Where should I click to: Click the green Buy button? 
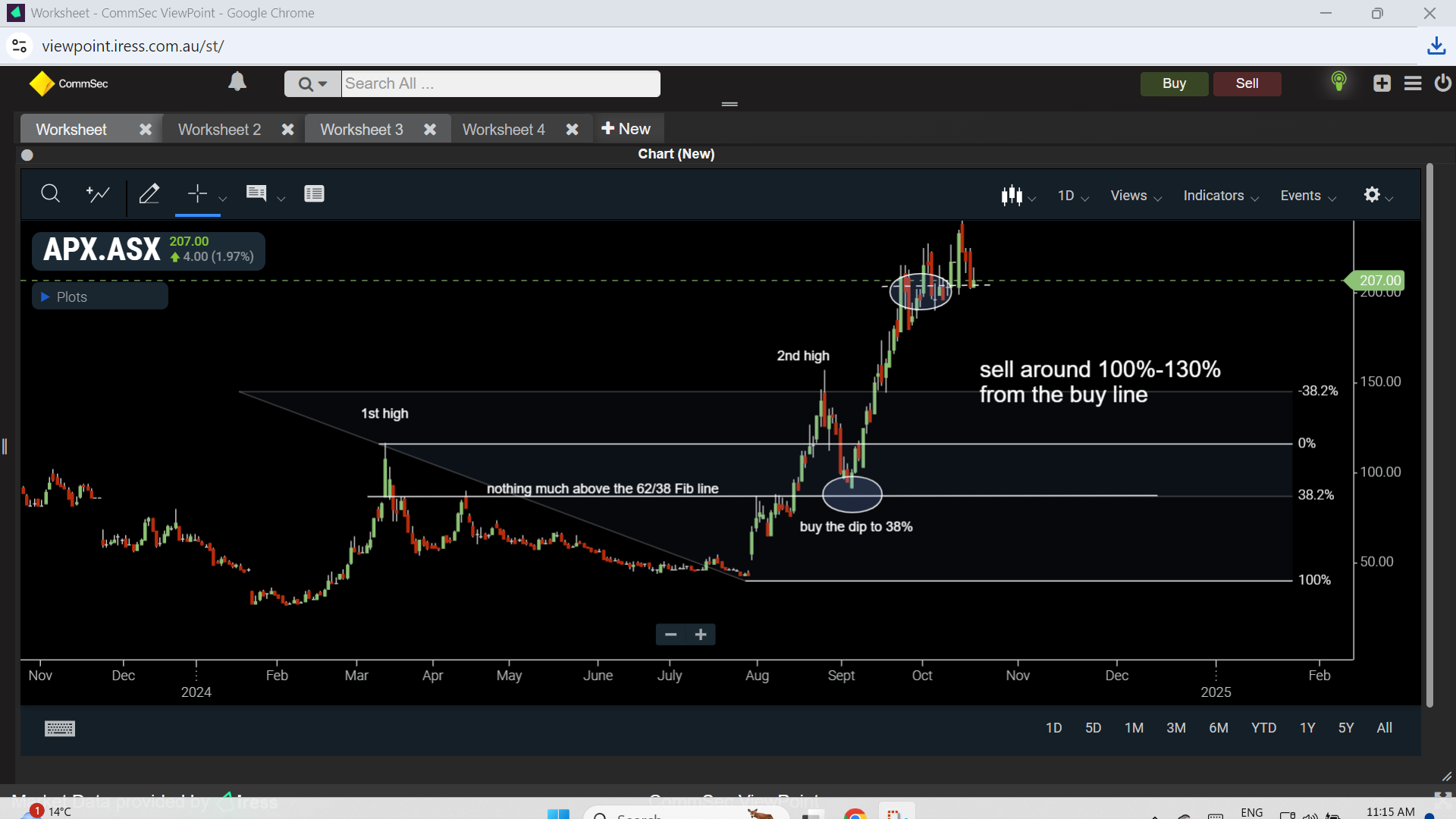[x=1174, y=83]
